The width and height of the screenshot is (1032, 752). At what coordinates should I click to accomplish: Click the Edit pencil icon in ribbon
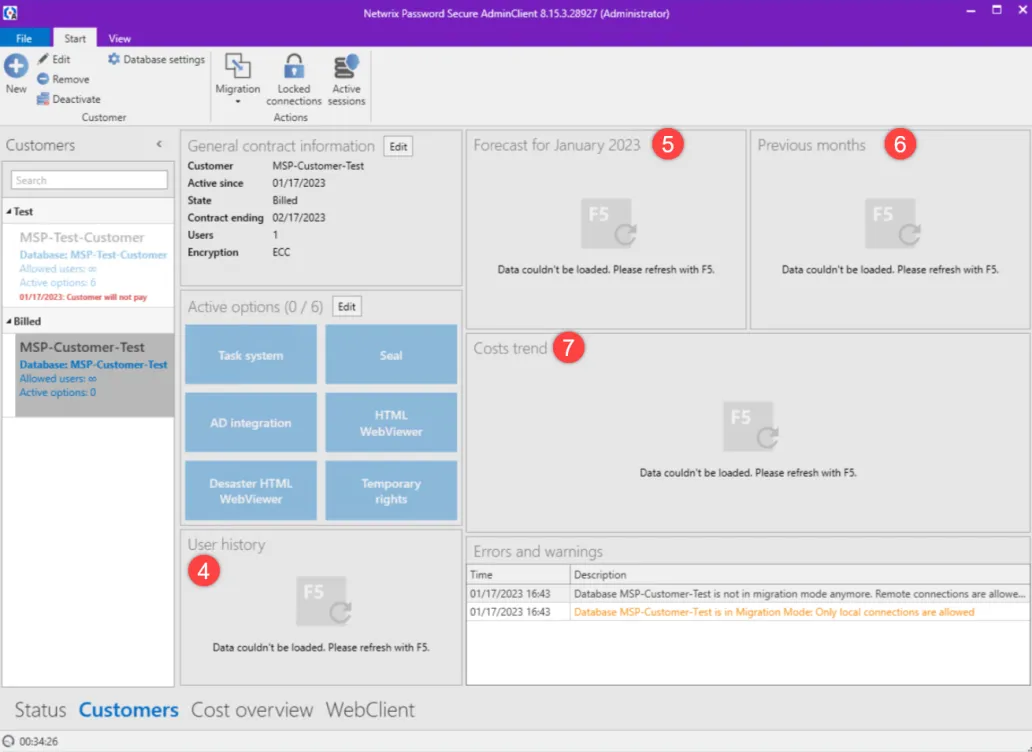(x=43, y=59)
